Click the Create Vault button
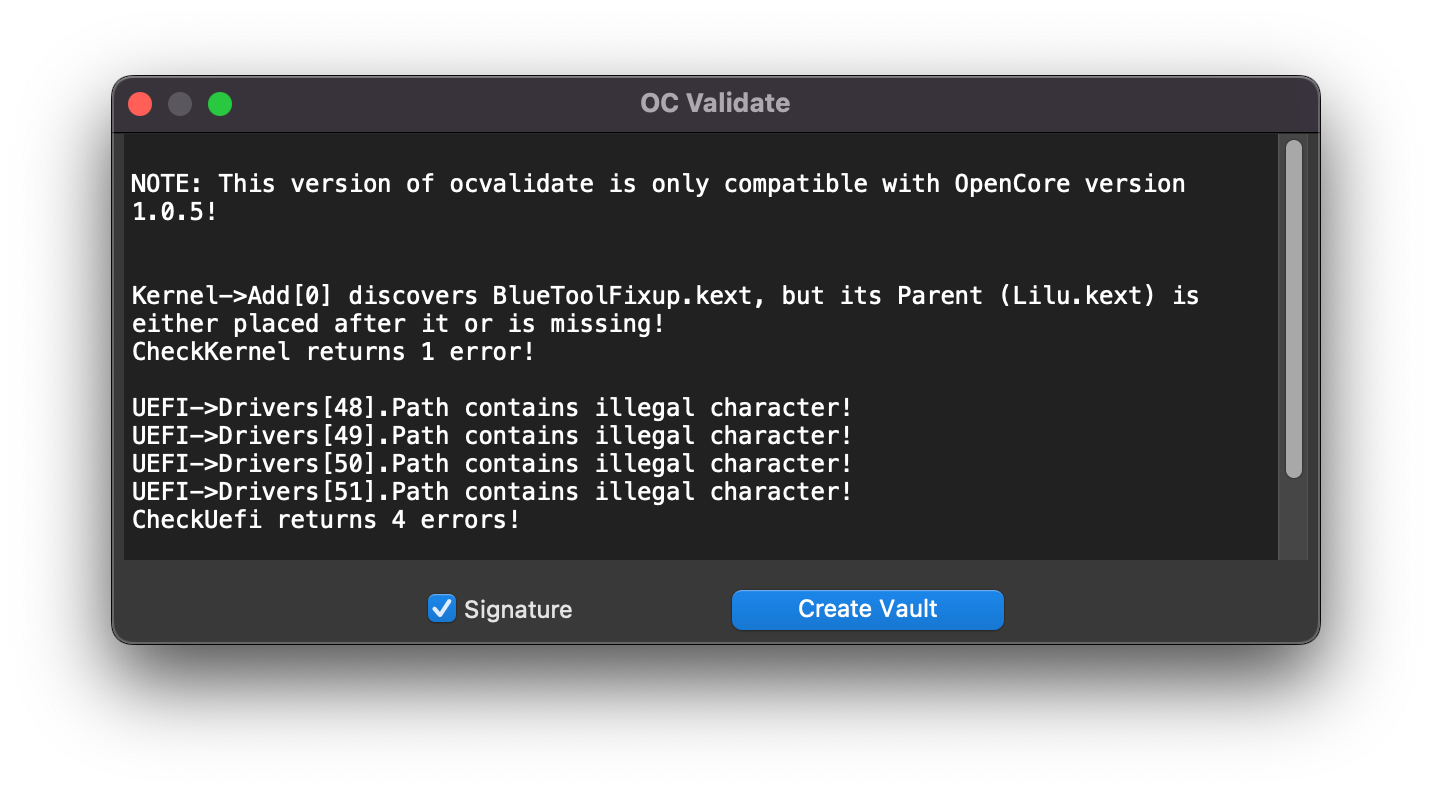This screenshot has height=792, width=1432. pyautogui.click(x=867, y=609)
